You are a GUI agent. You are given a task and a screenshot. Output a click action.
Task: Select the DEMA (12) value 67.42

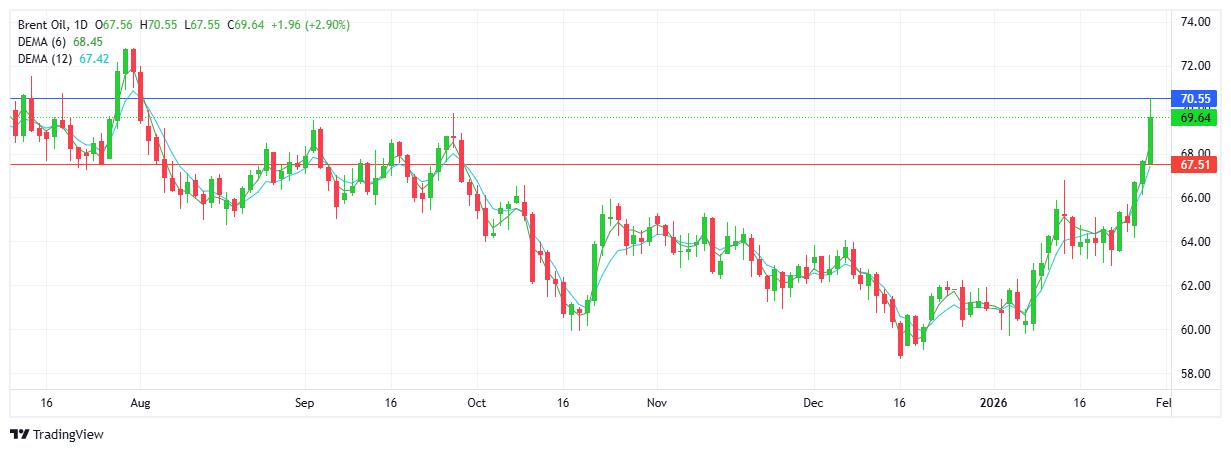pyautogui.click(x=94, y=59)
